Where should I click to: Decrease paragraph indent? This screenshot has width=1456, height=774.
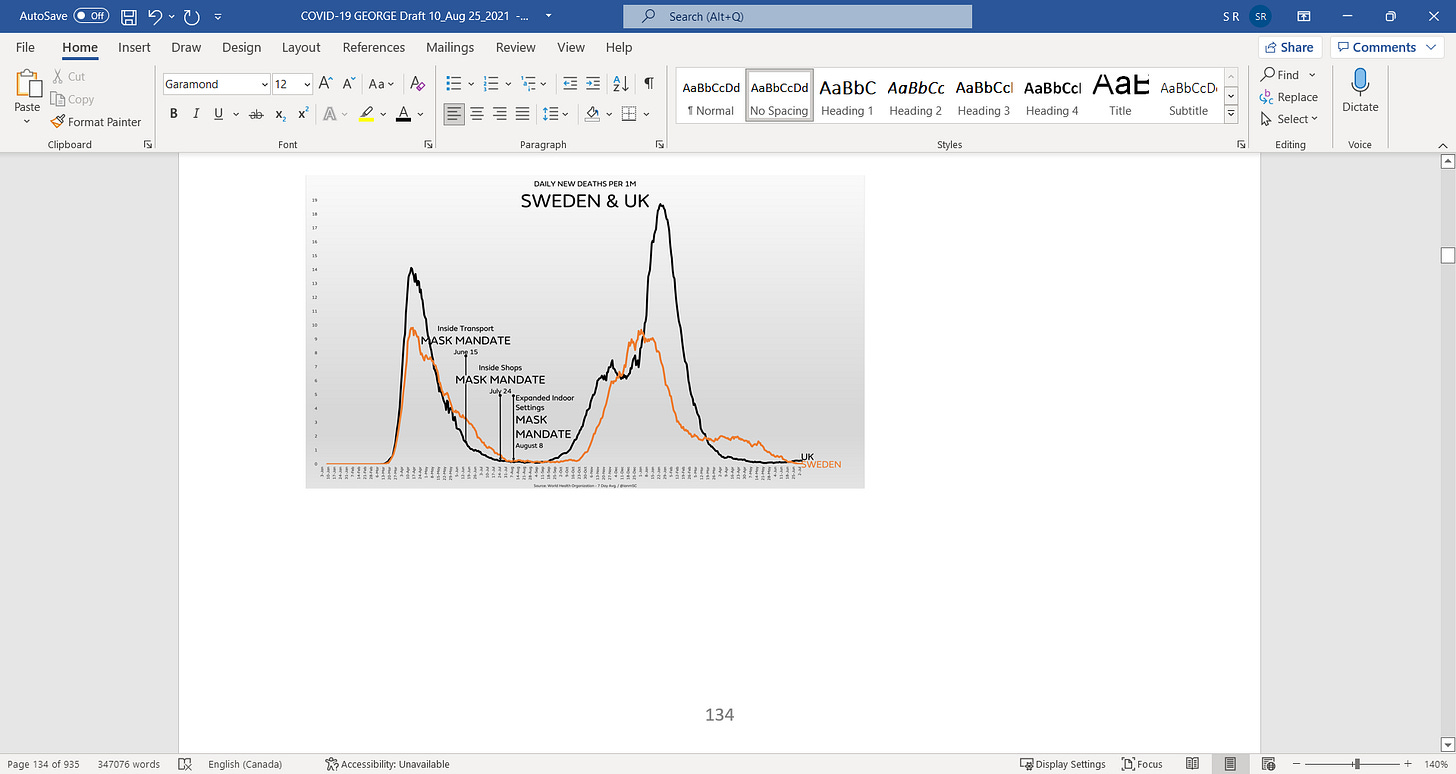tap(570, 84)
